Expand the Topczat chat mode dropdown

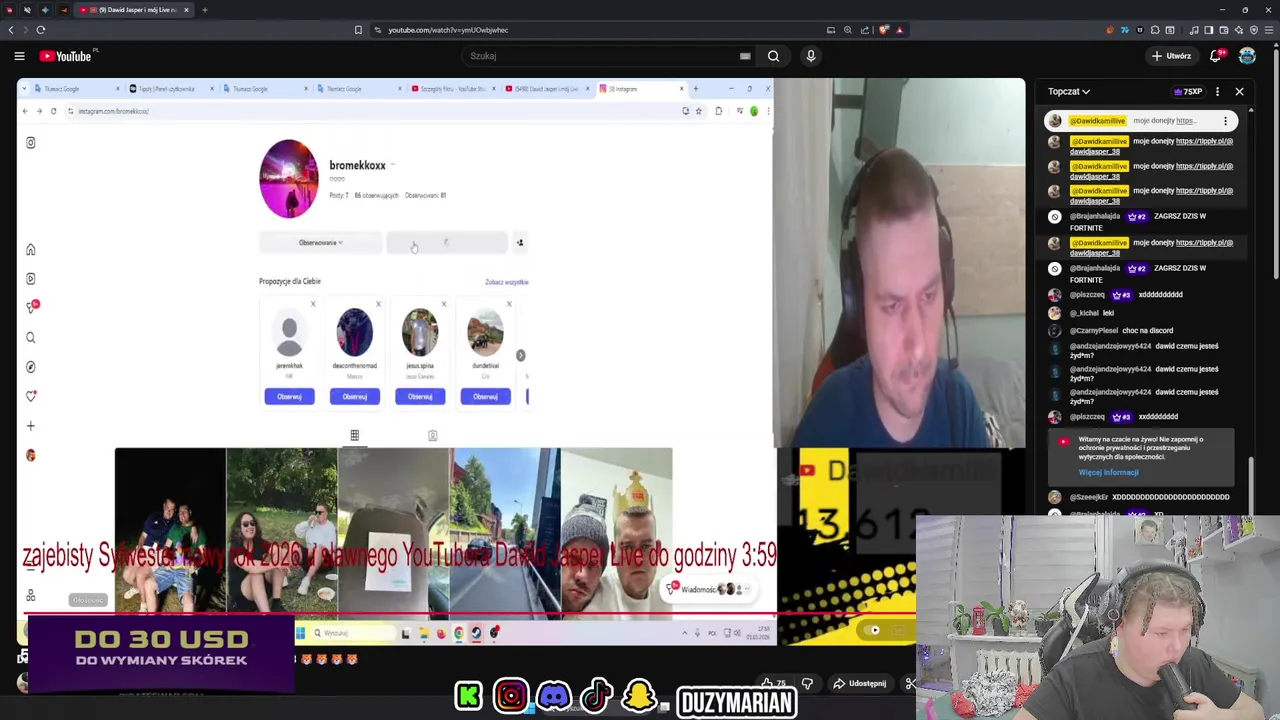click(x=1069, y=92)
